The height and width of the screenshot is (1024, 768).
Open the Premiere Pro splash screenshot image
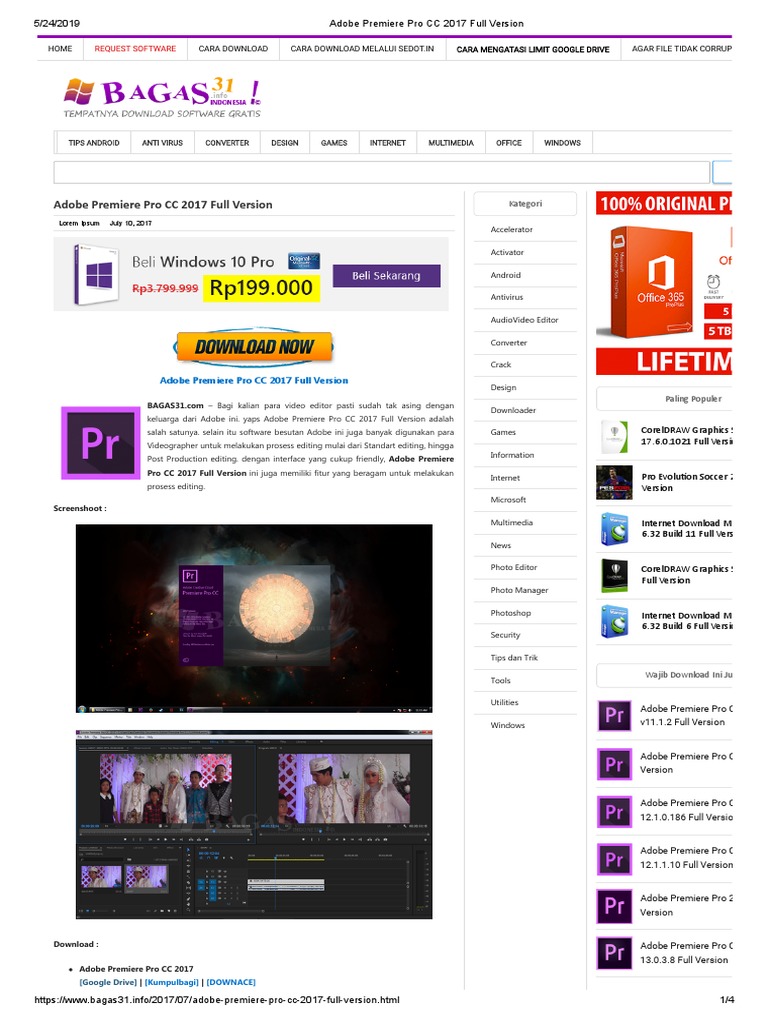254,618
